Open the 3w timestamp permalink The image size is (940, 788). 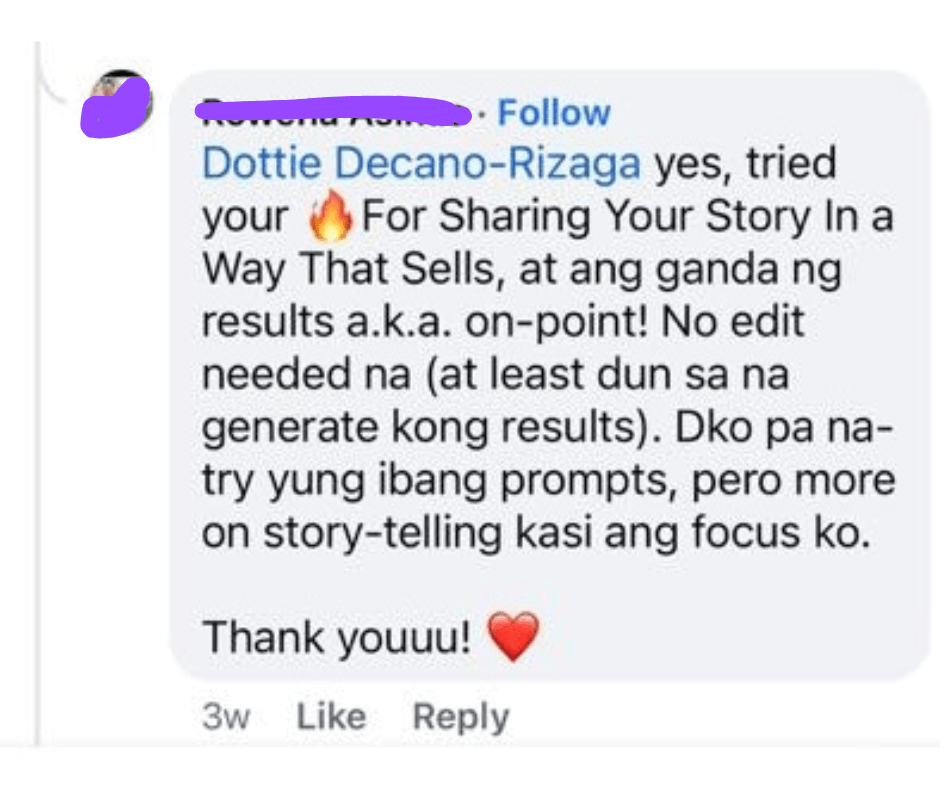coord(226,716)
